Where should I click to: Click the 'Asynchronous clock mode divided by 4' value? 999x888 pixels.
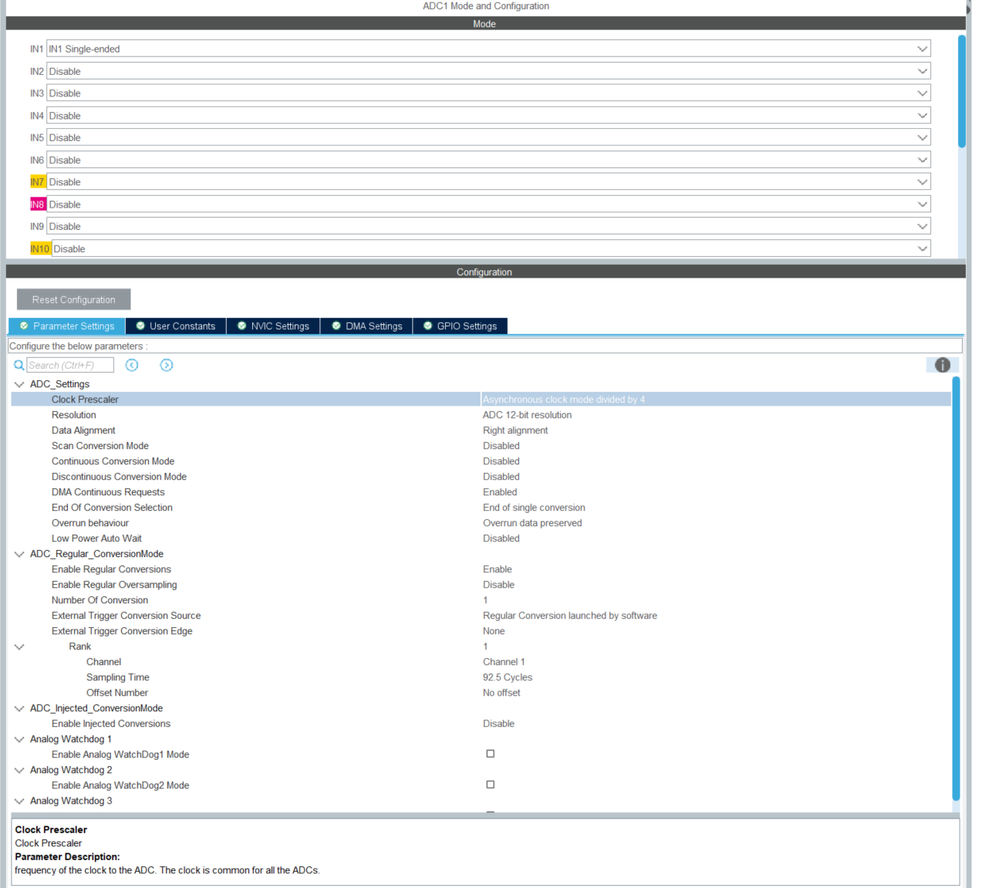click(x=564, y=399)
